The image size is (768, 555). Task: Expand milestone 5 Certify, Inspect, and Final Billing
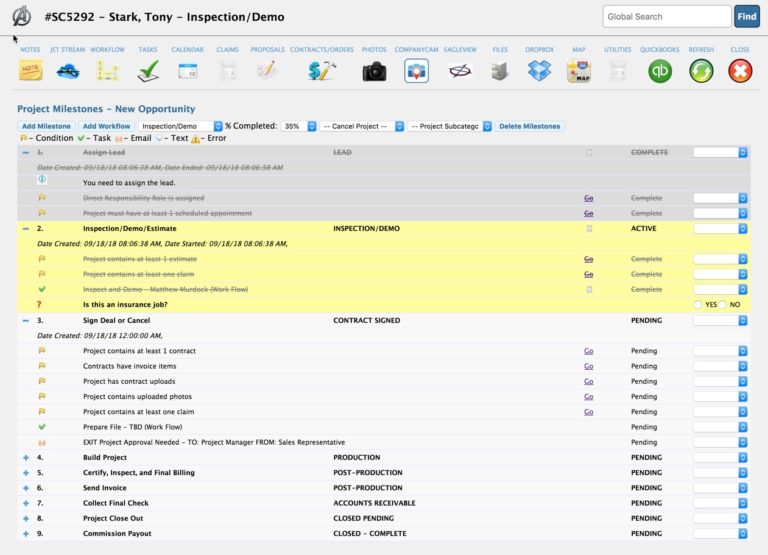(x=26, y=473)
